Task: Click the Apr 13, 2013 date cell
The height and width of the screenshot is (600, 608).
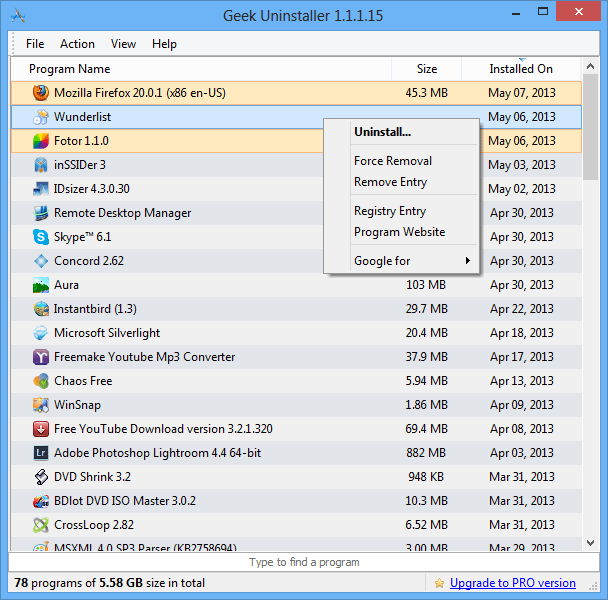Action: point(522,381)
